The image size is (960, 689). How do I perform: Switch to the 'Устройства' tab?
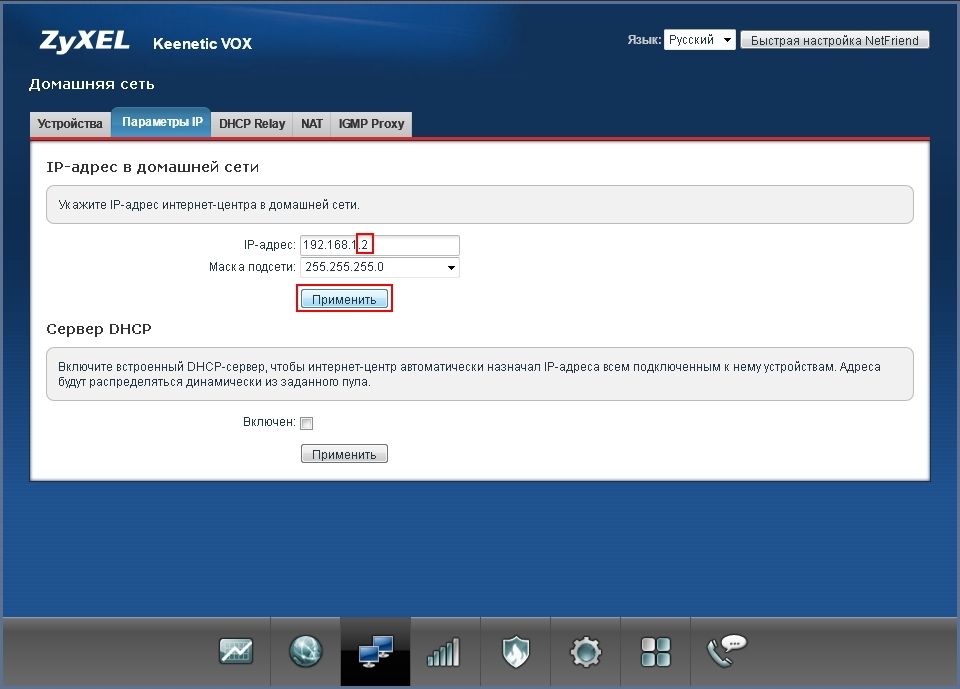pos(70,124)
